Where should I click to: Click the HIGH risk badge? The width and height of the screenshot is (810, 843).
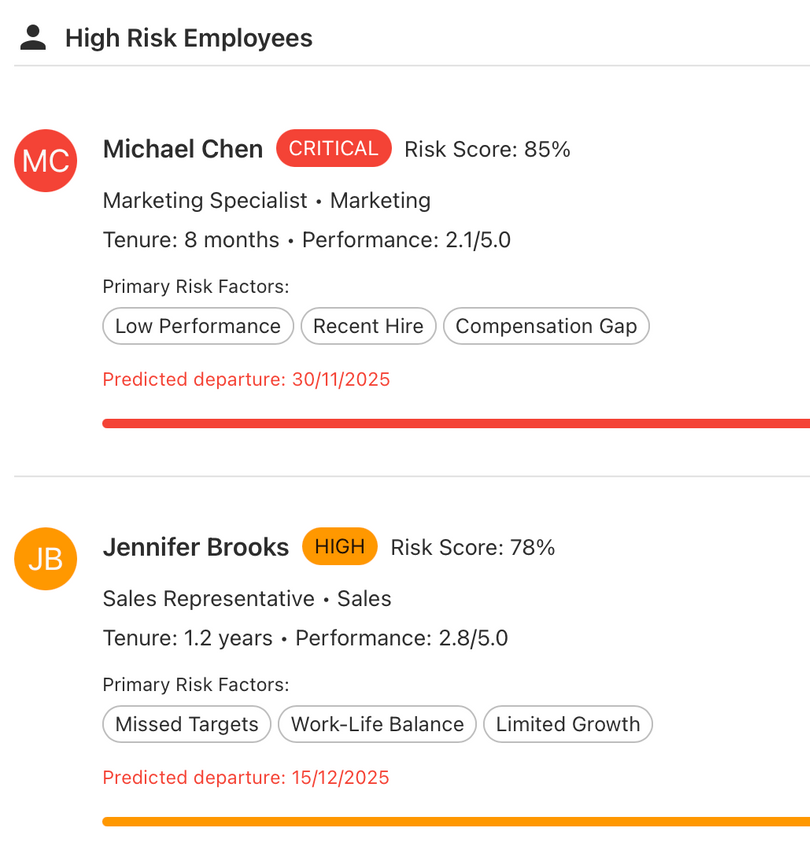[x=339, y=546]
